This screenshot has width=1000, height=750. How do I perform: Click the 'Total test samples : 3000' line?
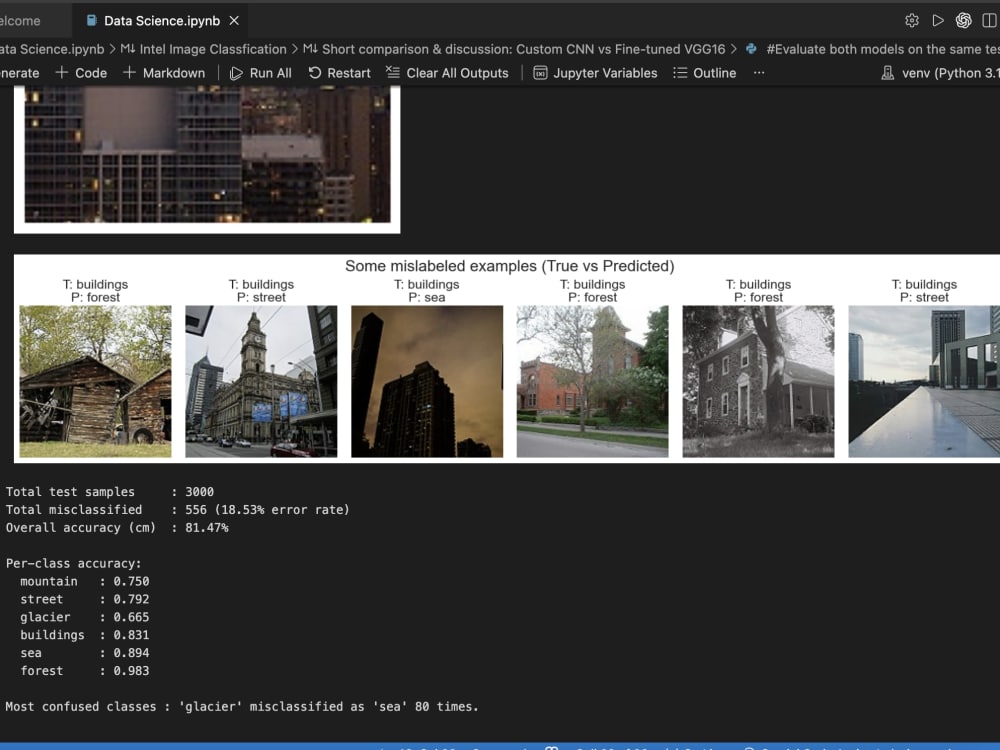tap(110, 492)
